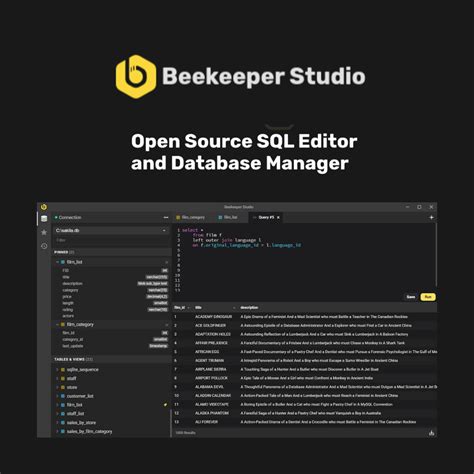
Task: Expand the store table node
Action: click(x=57, y=387)
